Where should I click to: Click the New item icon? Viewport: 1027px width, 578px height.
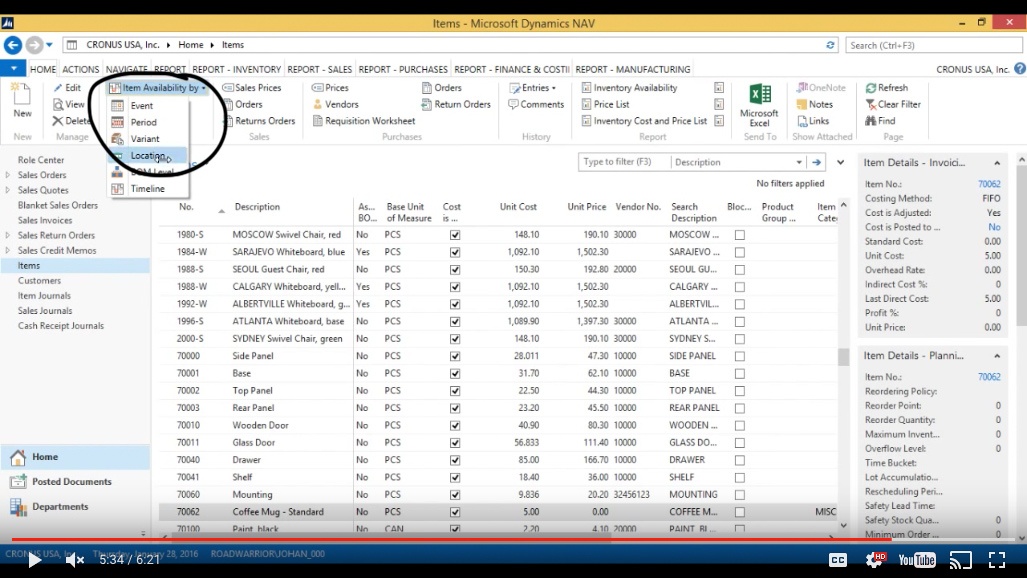pyautogui.click(x=22, y=95)
